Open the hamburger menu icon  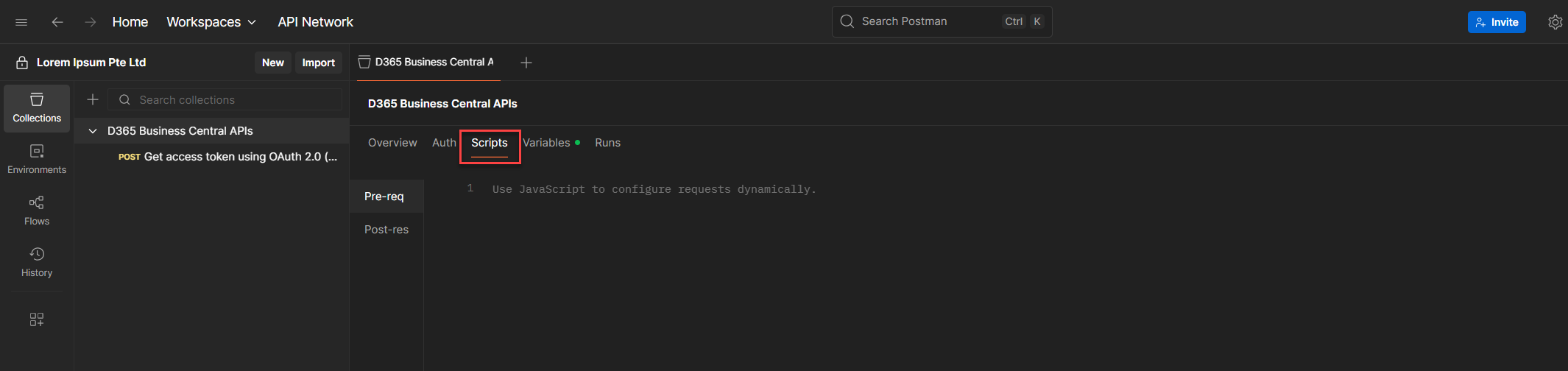(x=21, y=22)
